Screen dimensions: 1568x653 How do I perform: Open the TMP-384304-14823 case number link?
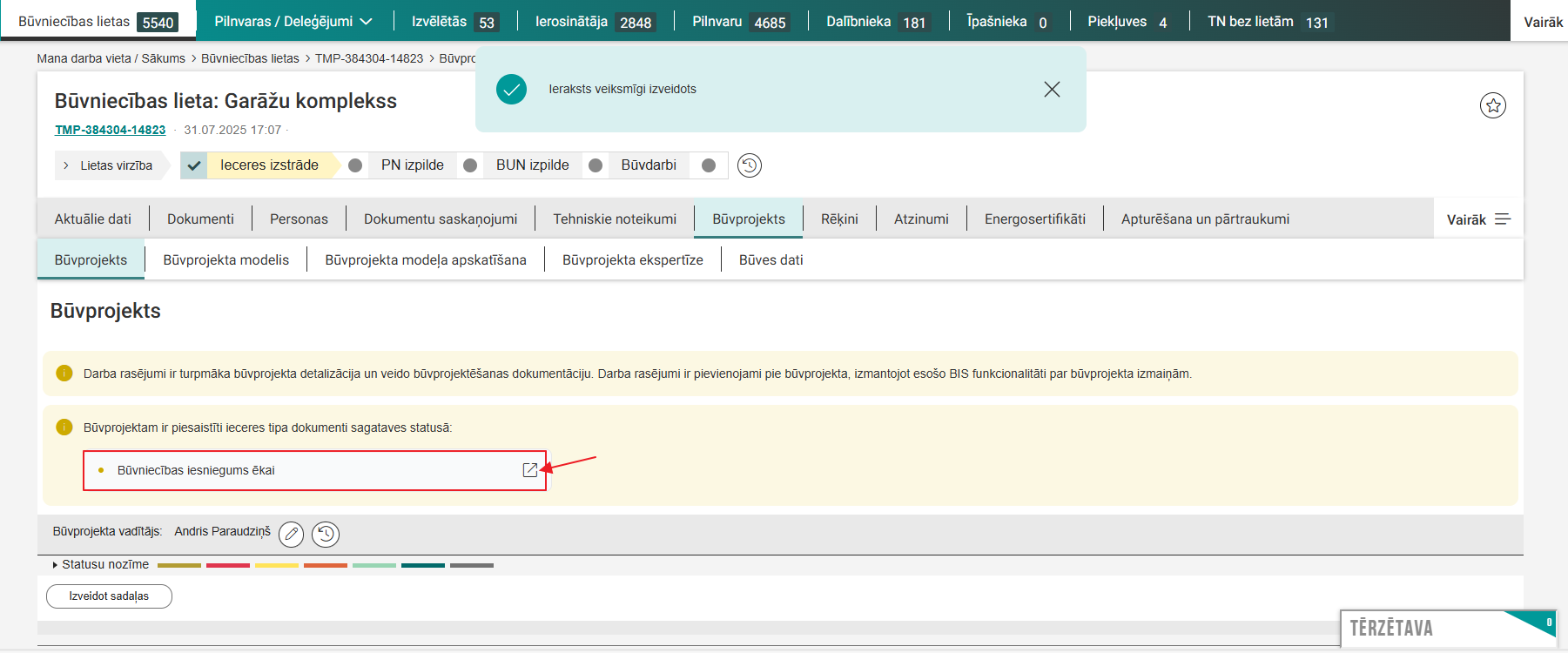(110, 130)
